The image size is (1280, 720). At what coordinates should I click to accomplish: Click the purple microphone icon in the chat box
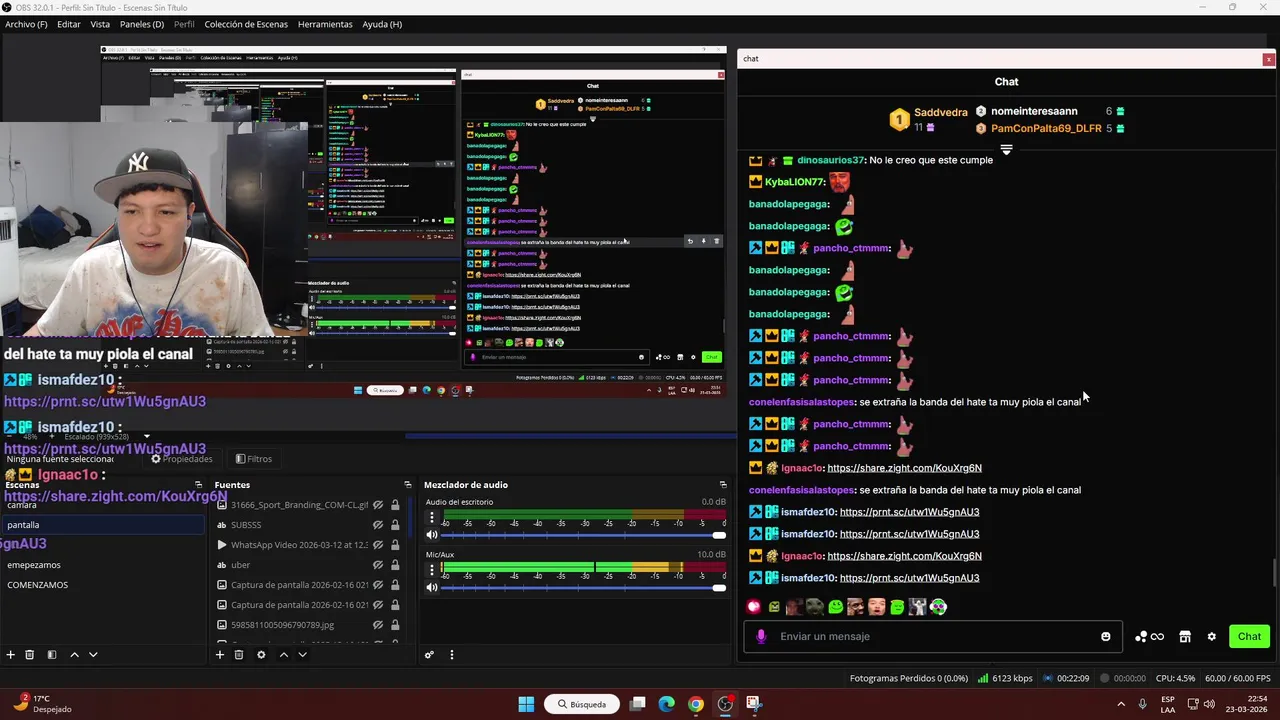coord(761,636)
